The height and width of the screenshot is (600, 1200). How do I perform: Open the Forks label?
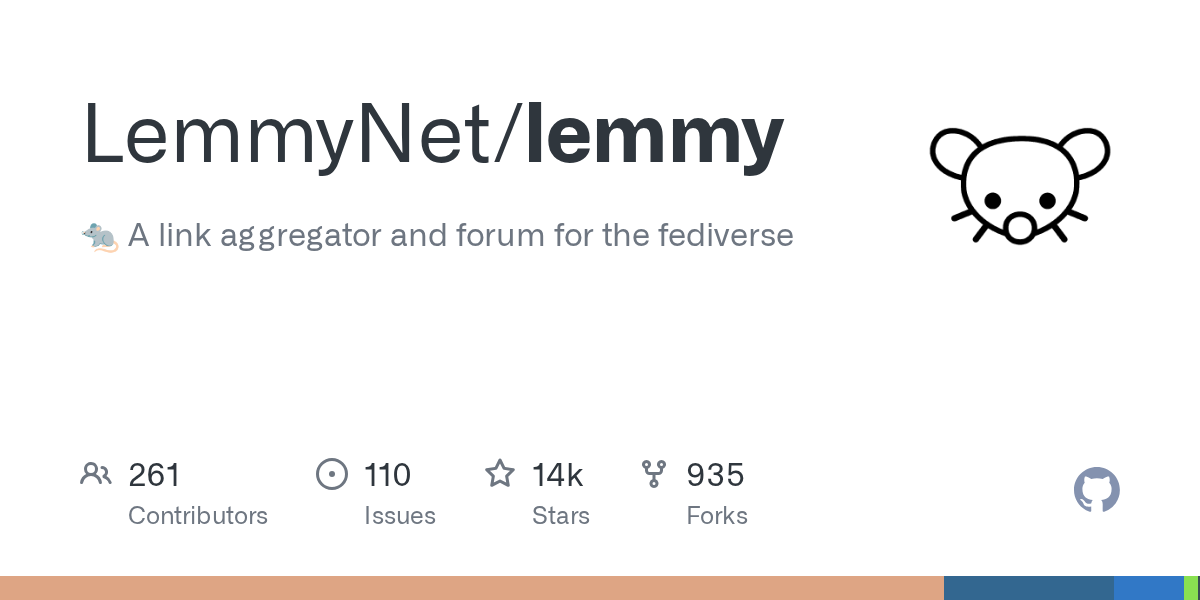717,516
